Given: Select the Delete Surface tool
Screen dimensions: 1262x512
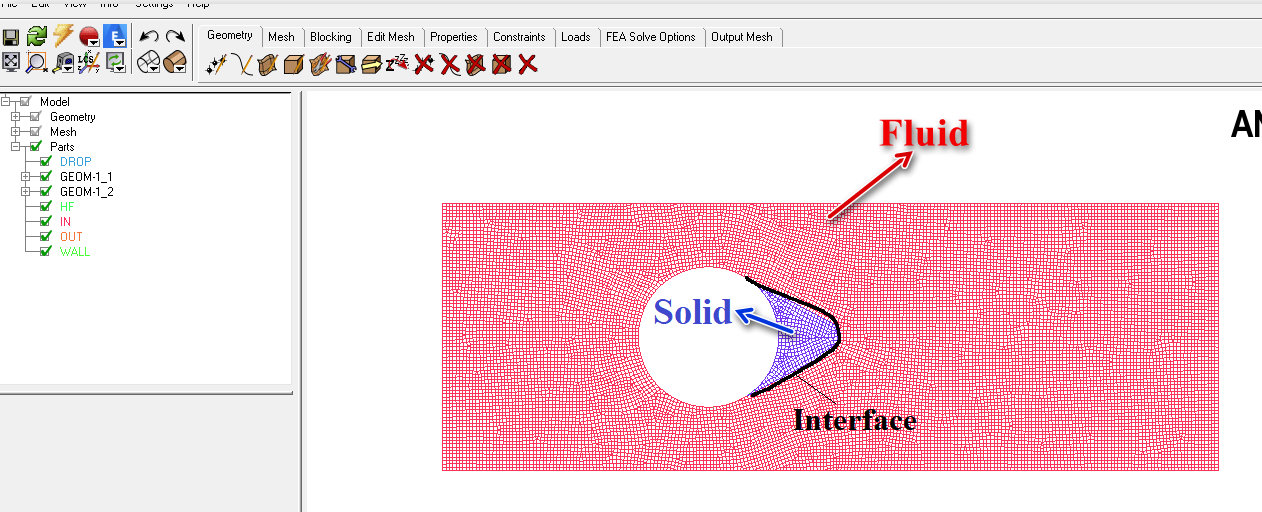Looking at the screenshot, I should pos(475,65).
